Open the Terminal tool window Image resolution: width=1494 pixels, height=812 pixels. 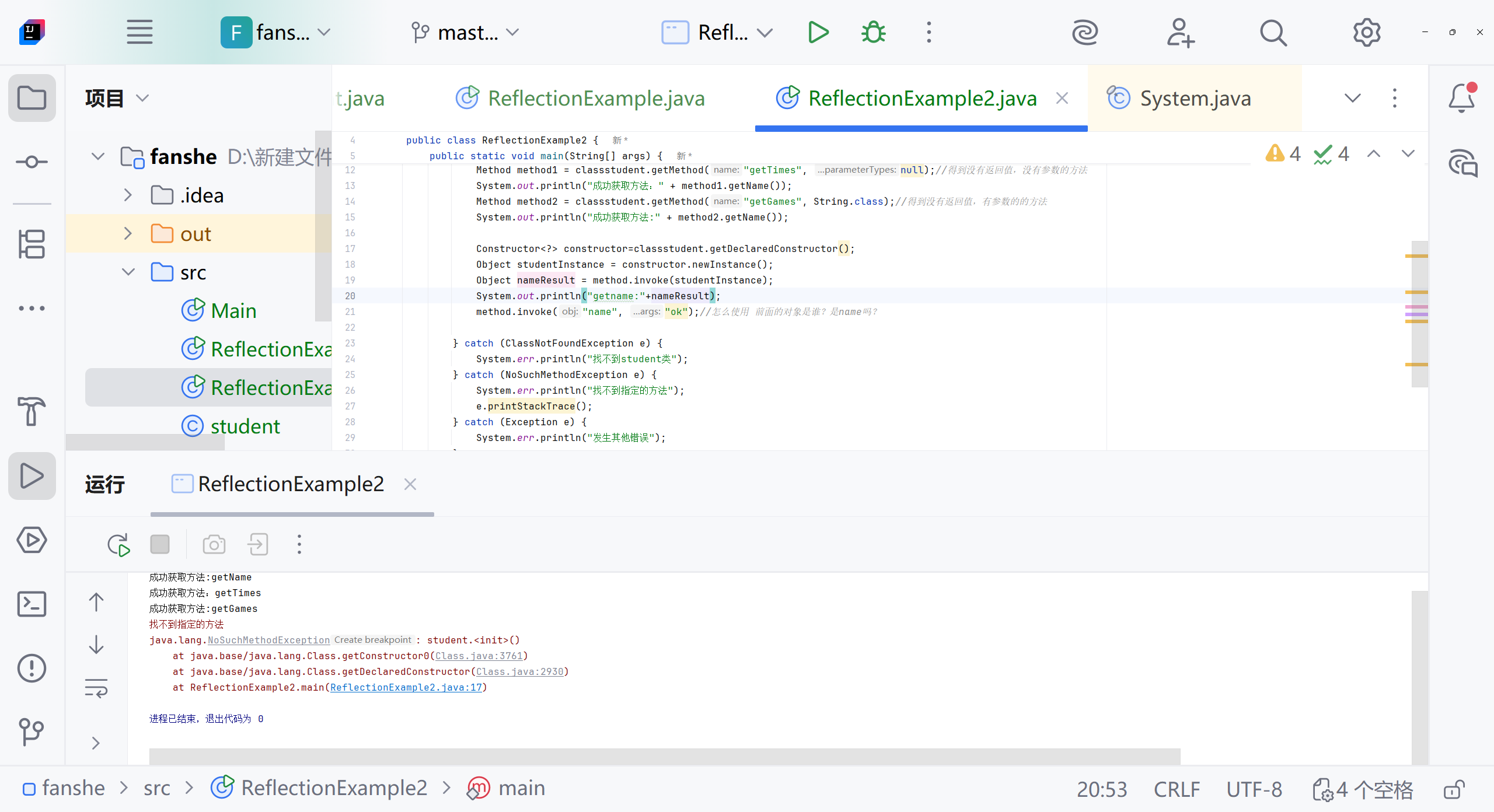[x=32, y=604]
